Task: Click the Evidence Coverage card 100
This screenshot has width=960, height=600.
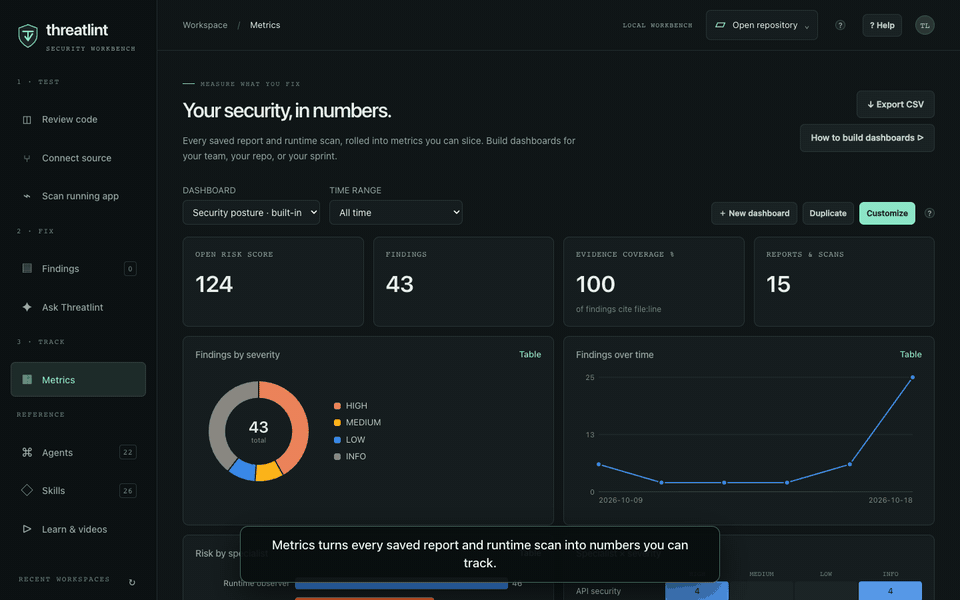Action: click(654, 282)
